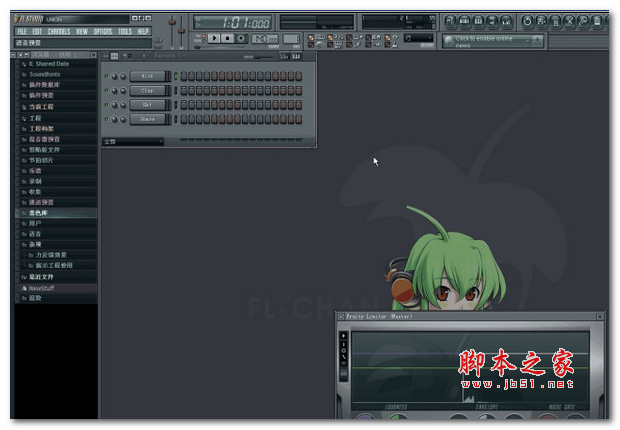
Task: Open the channel filter group dropdown
Action: pos(133,142)
